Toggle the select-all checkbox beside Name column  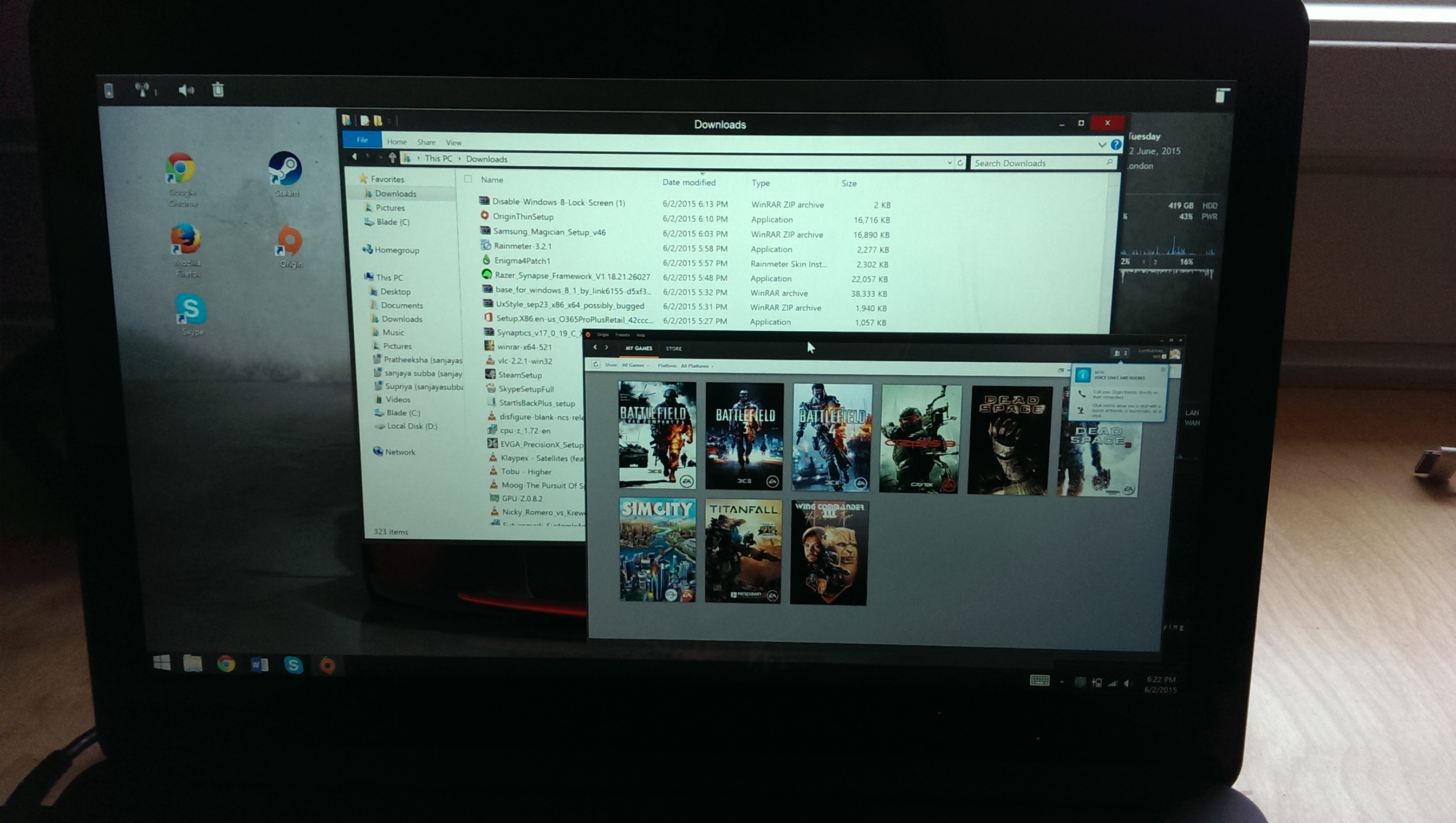[x=467, y=179]
